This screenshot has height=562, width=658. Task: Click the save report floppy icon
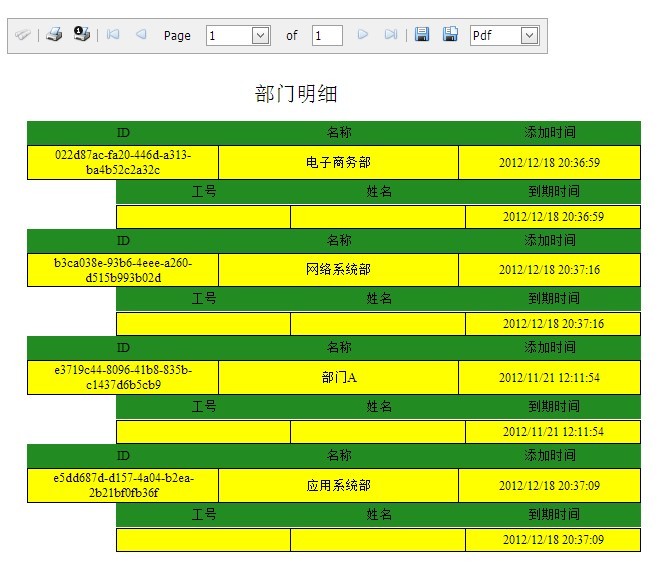pyautogui.click(x=422, y=34)
